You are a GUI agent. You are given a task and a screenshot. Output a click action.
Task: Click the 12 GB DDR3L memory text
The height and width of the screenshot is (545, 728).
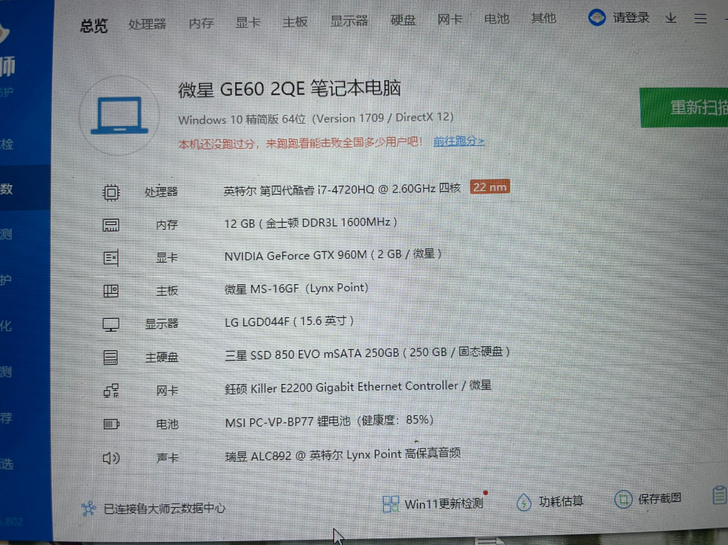point(311,223)
